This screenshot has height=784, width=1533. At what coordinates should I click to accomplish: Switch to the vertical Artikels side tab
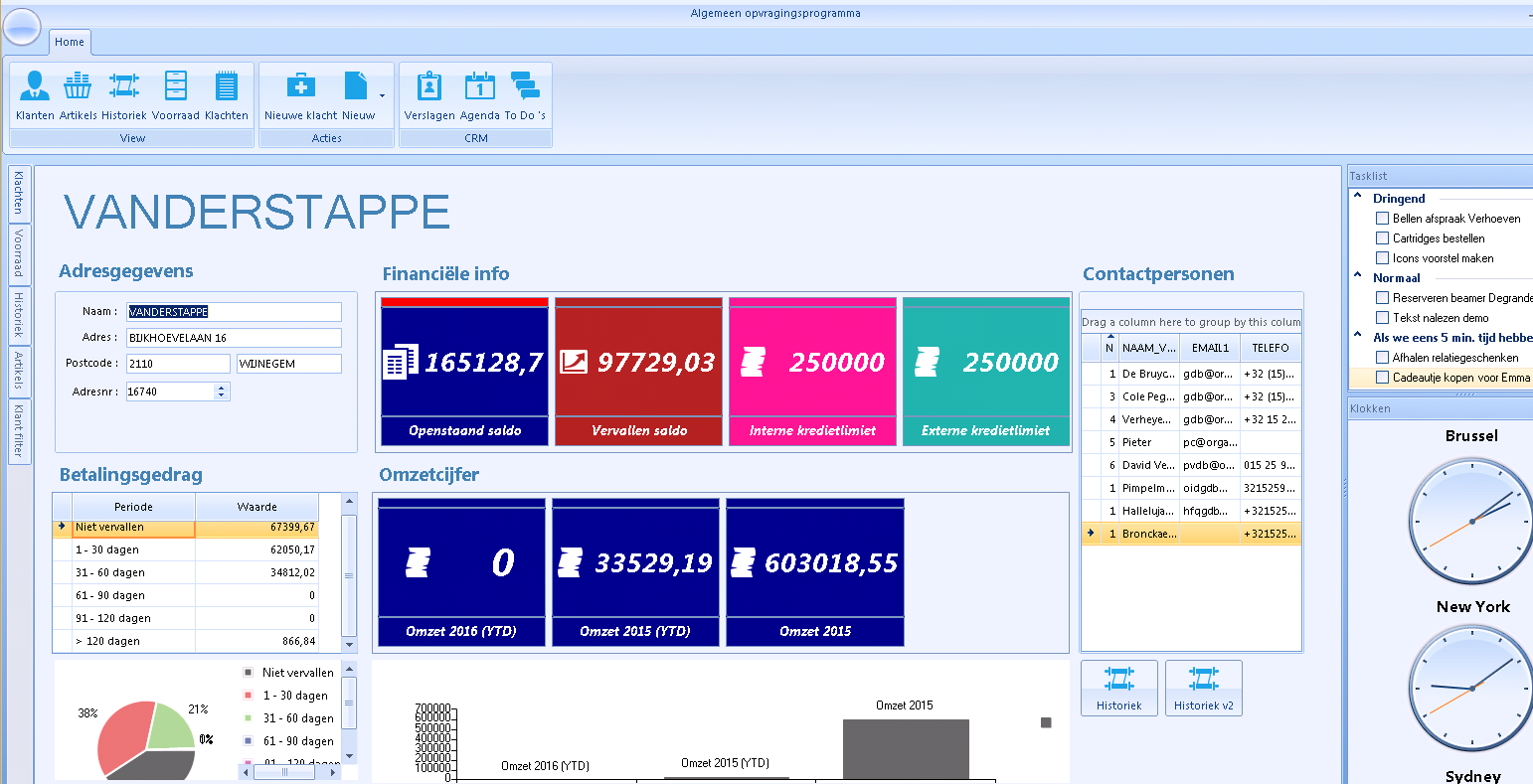[x=19, y=371]
